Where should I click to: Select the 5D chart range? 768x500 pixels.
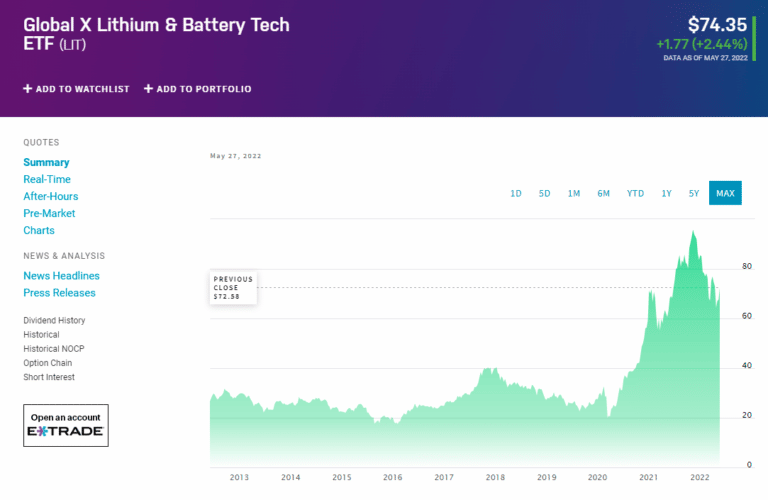[545, 193]
